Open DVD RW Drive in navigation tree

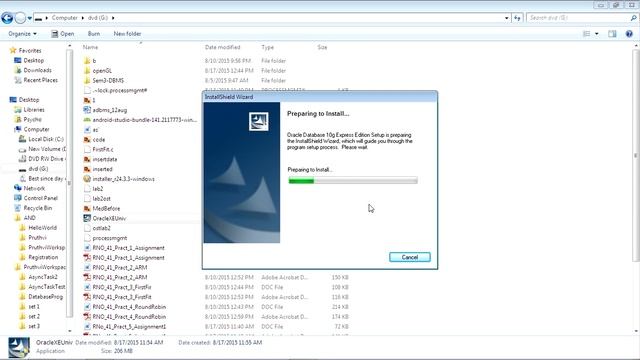(46, 159)
